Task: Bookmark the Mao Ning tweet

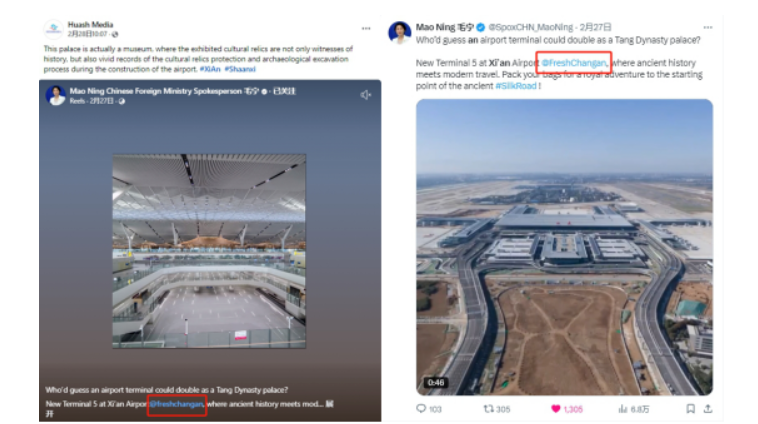Action: point(689,408)
